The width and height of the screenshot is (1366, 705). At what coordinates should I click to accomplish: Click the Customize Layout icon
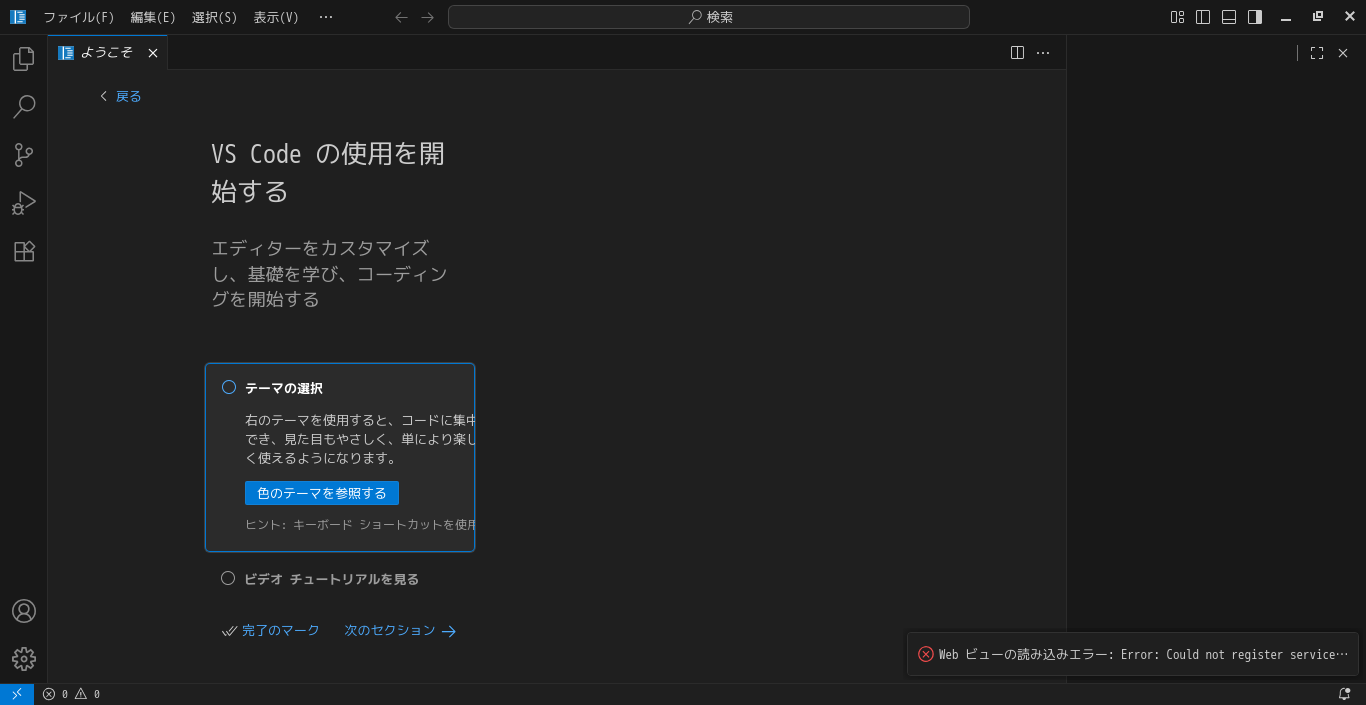pos(1177,17)
